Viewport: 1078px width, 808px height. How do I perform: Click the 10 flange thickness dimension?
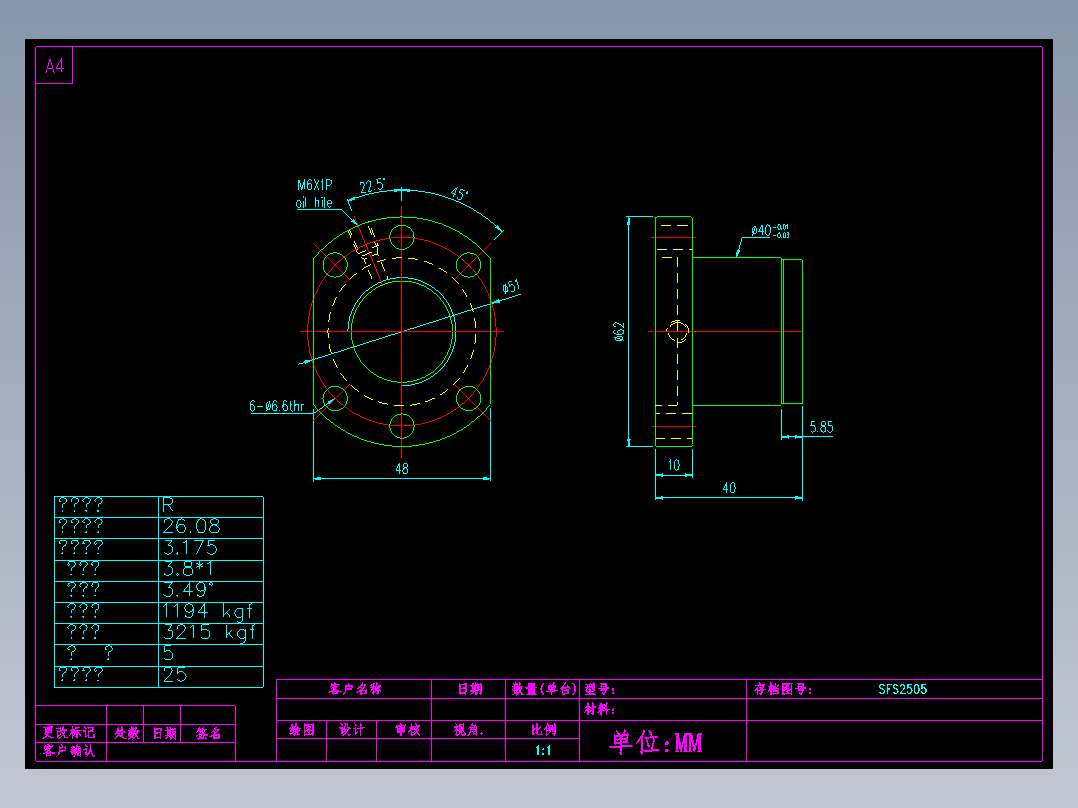point(674,465)
